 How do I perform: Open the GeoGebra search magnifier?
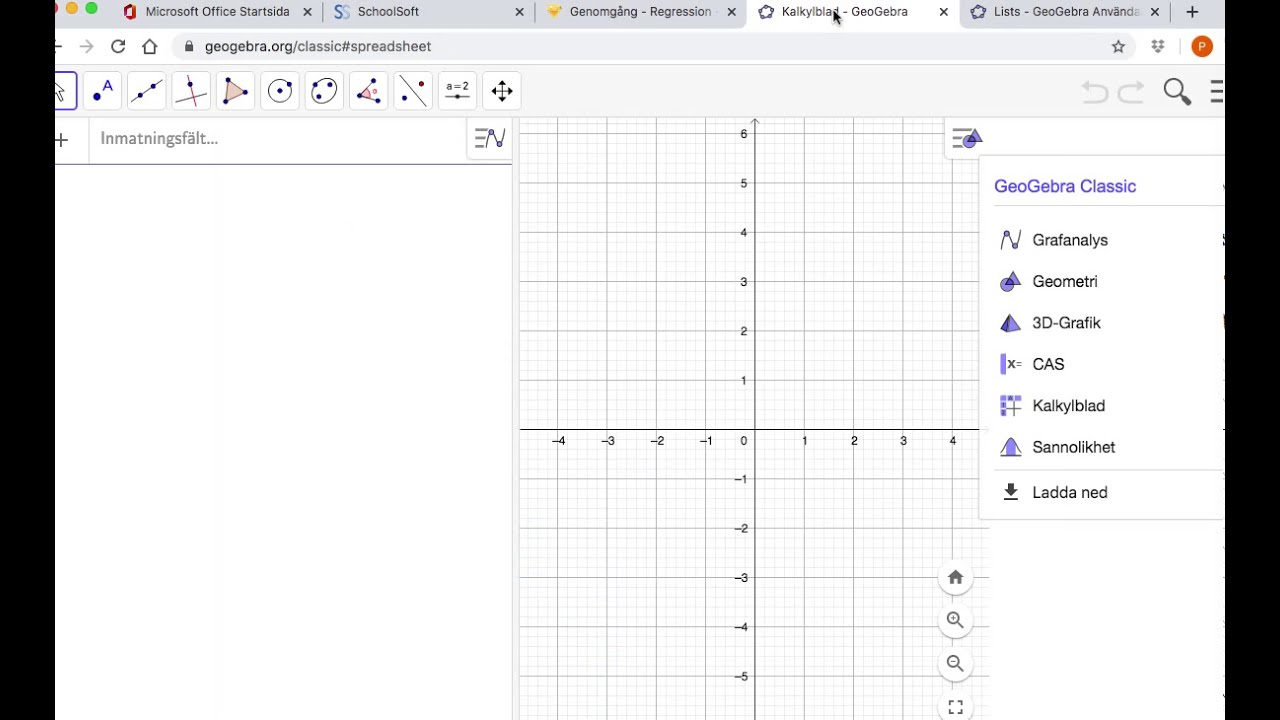(x=1177, y=92)
